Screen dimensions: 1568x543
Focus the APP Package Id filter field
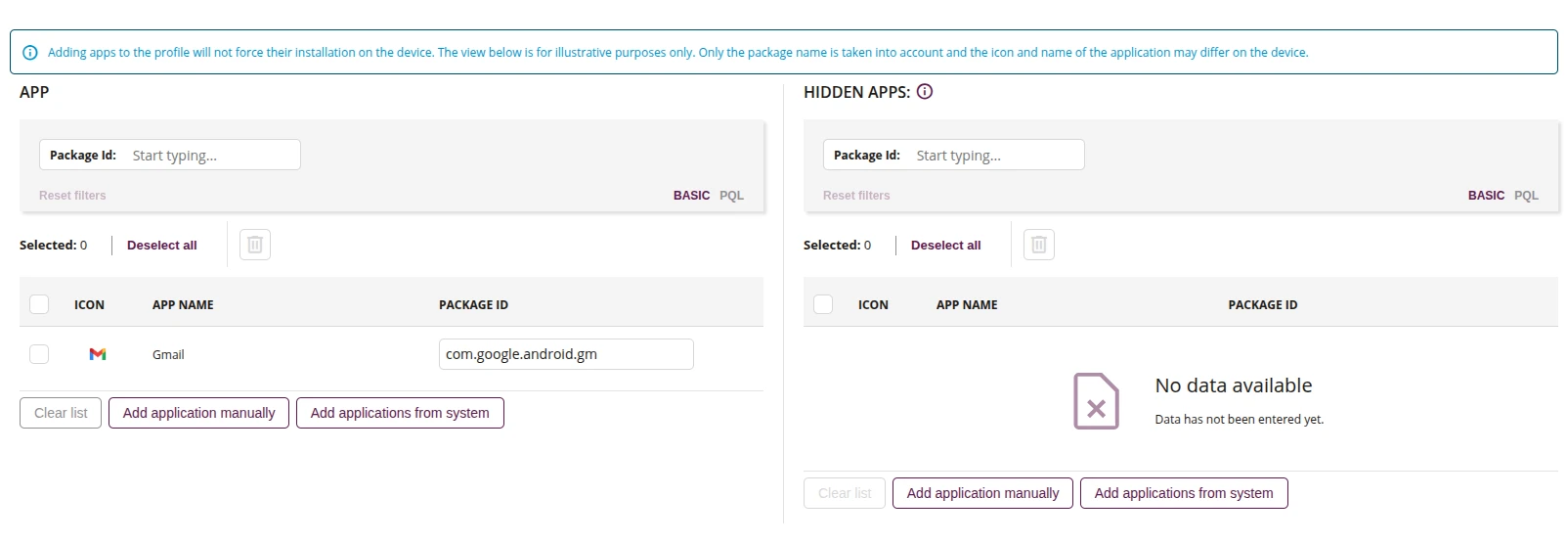pos(170,155)
